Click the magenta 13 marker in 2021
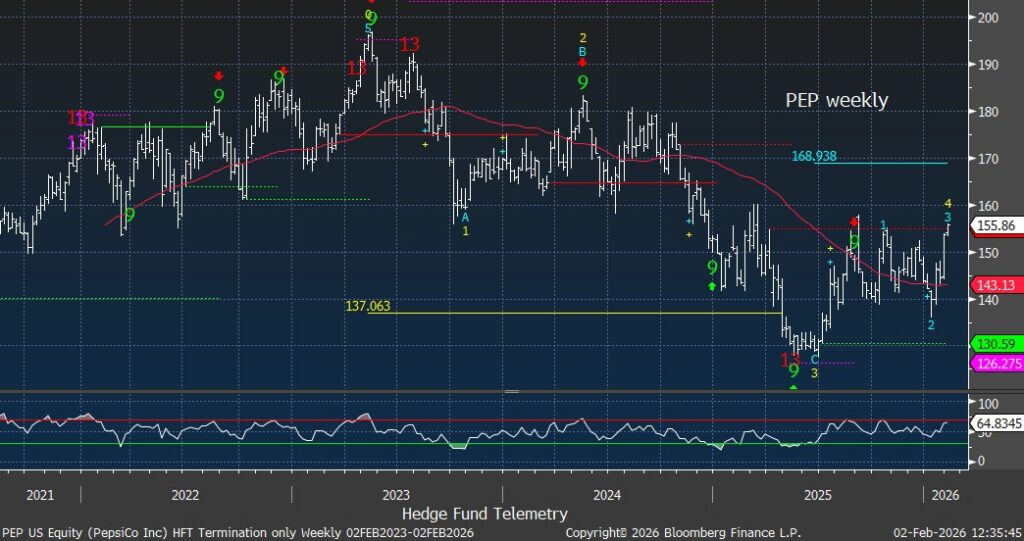This screenshot has width=1024, height=541. pyautogui.click(x=77, y=142)
